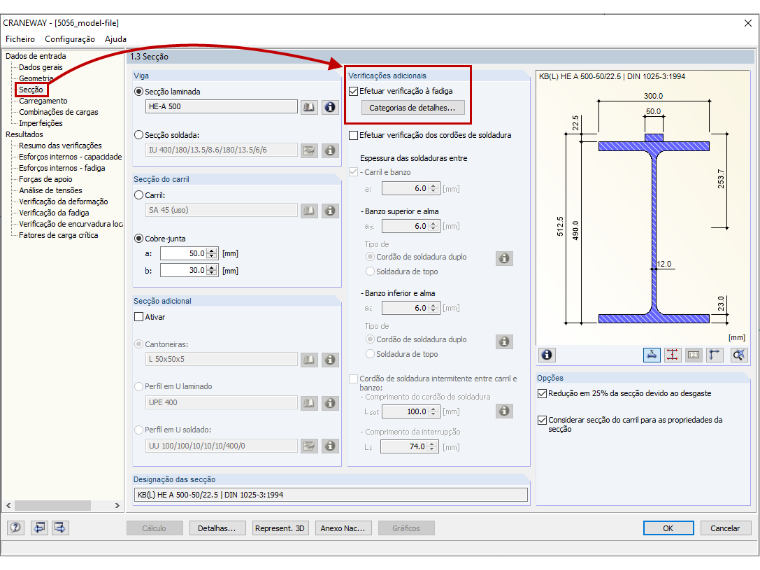Image resolution: width=760 pixels, height=570 pixels.
Task: Click the Cancelar button
Action: pyautogui.click(x=725, y=528)
